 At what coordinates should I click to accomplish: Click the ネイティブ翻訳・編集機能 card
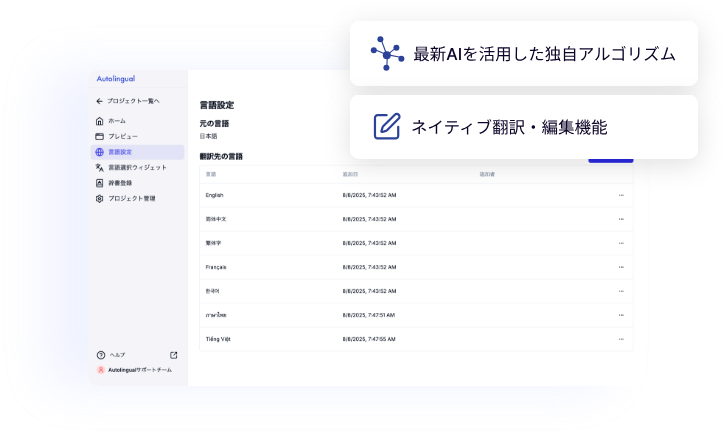(x=523, y=127)
